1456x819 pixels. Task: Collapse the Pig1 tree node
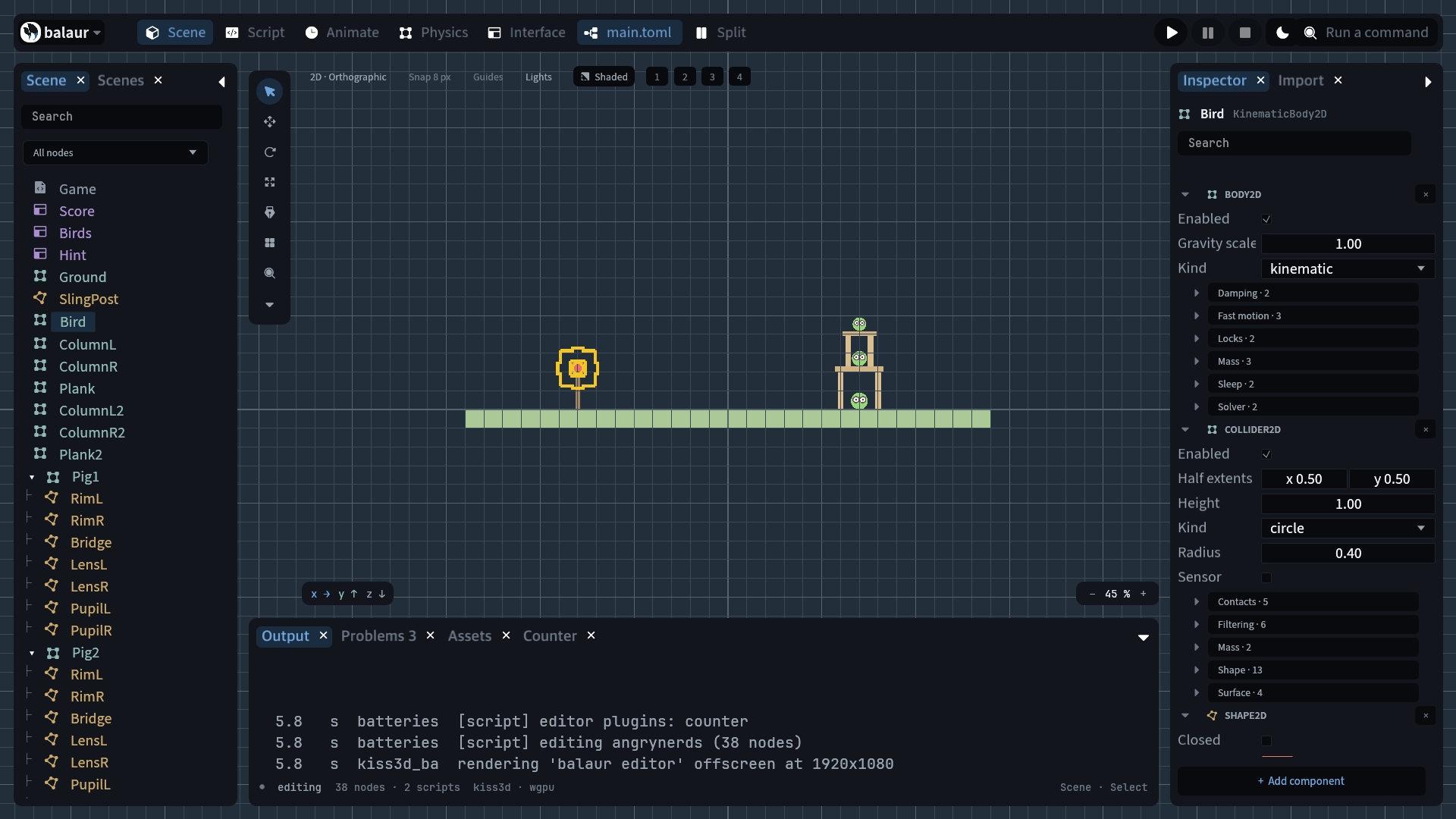coord(32,477)
